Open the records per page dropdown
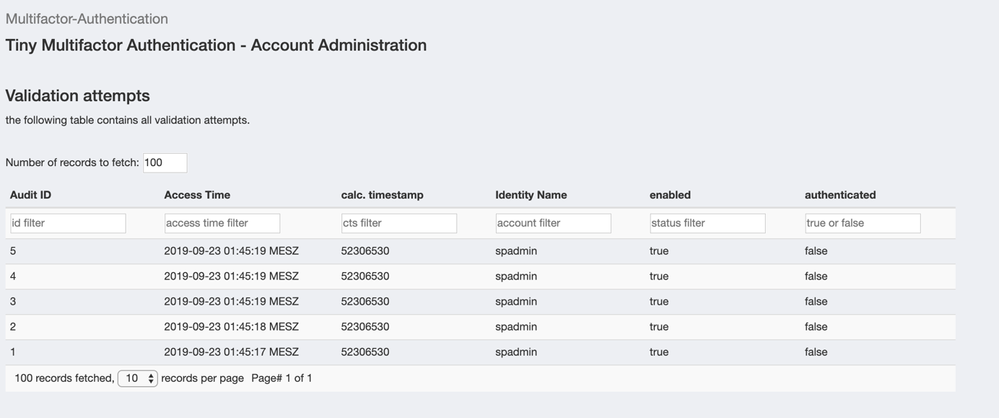The height and width of the screenshot is (418, 999). pyautogui.click(x=137, y=379)
